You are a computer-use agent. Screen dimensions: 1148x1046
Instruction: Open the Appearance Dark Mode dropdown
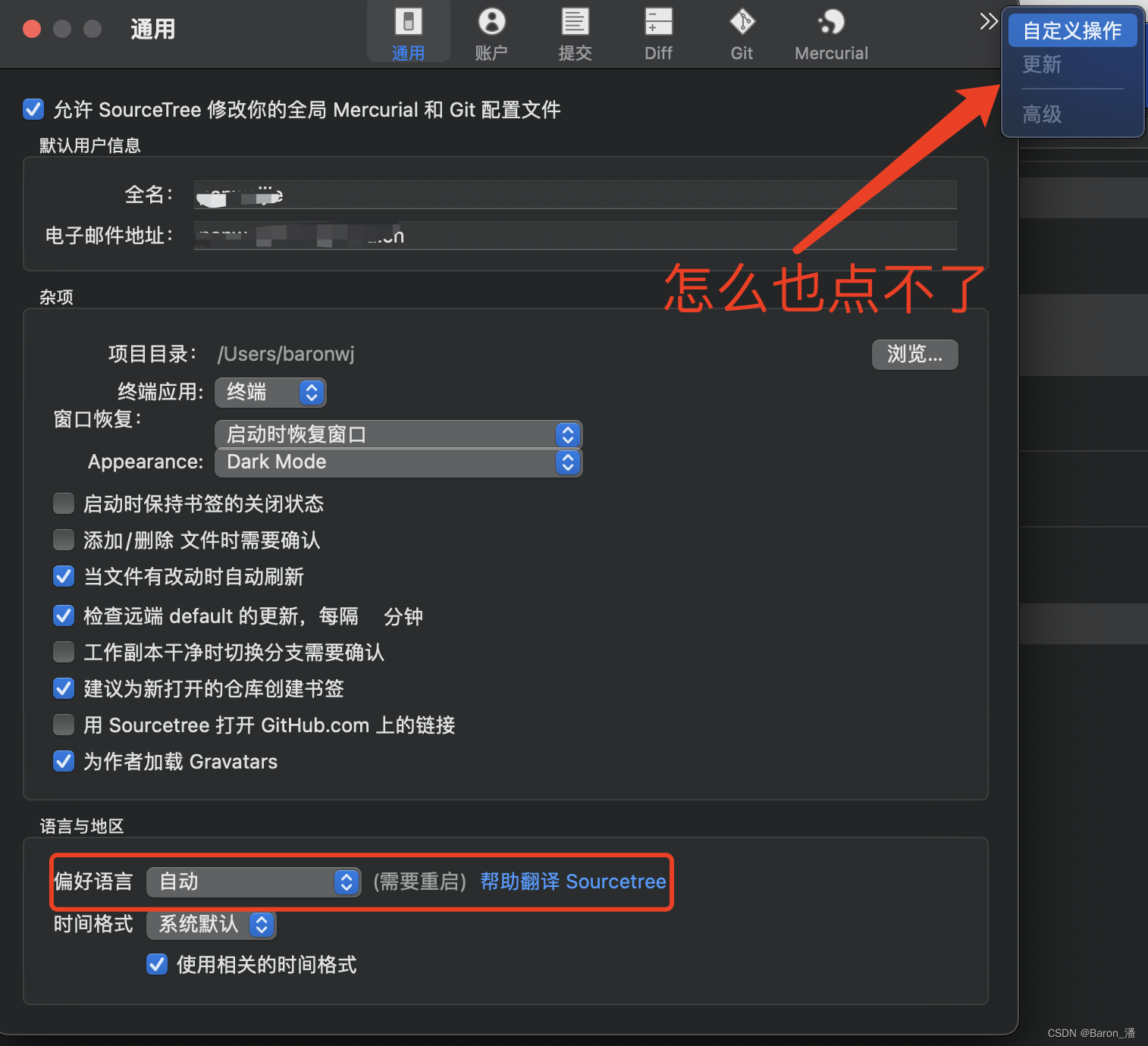[x=399, y=462]
